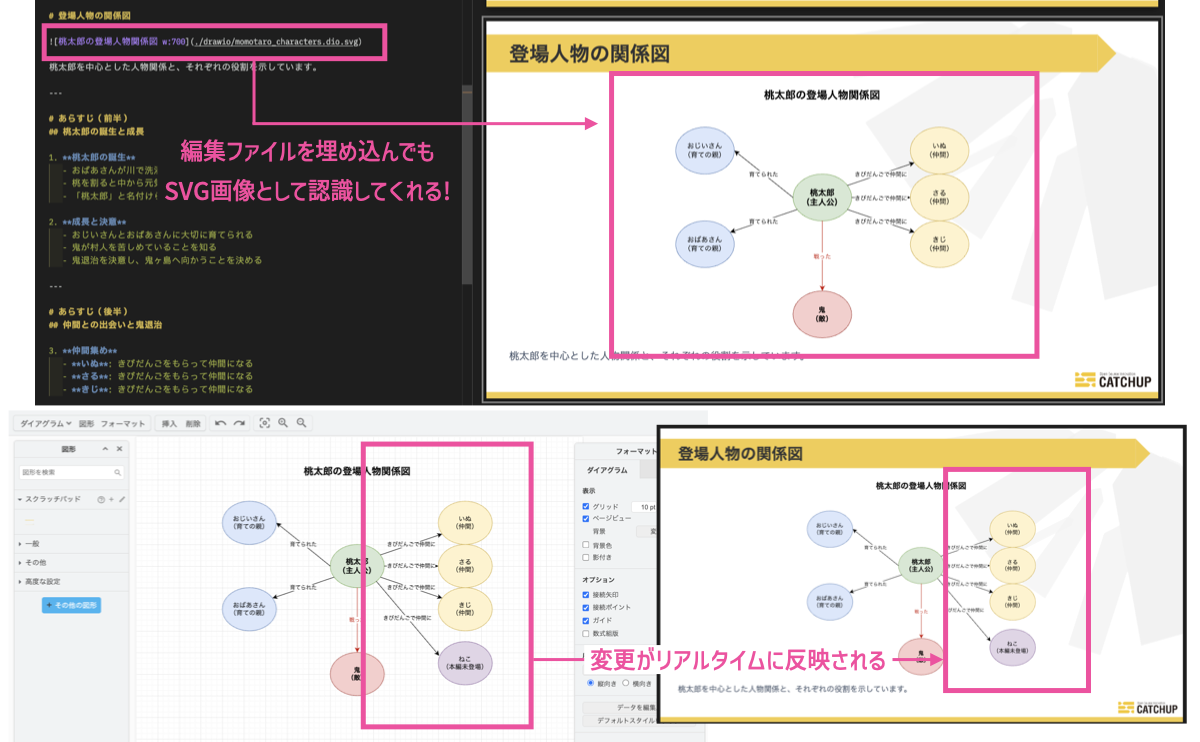Click the その他の図形 button
The image size is (1200, 742).
click(71, 605)
